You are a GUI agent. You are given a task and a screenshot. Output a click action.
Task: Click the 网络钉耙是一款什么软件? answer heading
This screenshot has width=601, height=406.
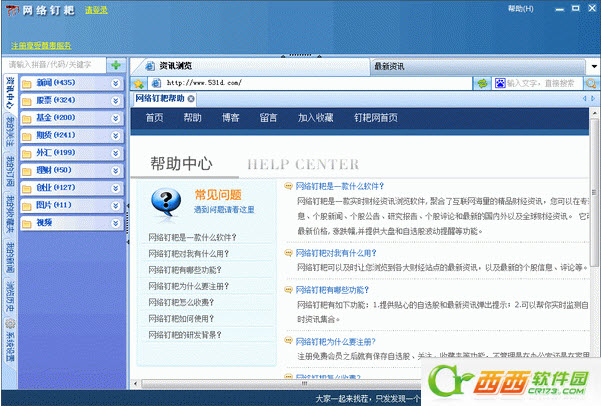point(340,186)
